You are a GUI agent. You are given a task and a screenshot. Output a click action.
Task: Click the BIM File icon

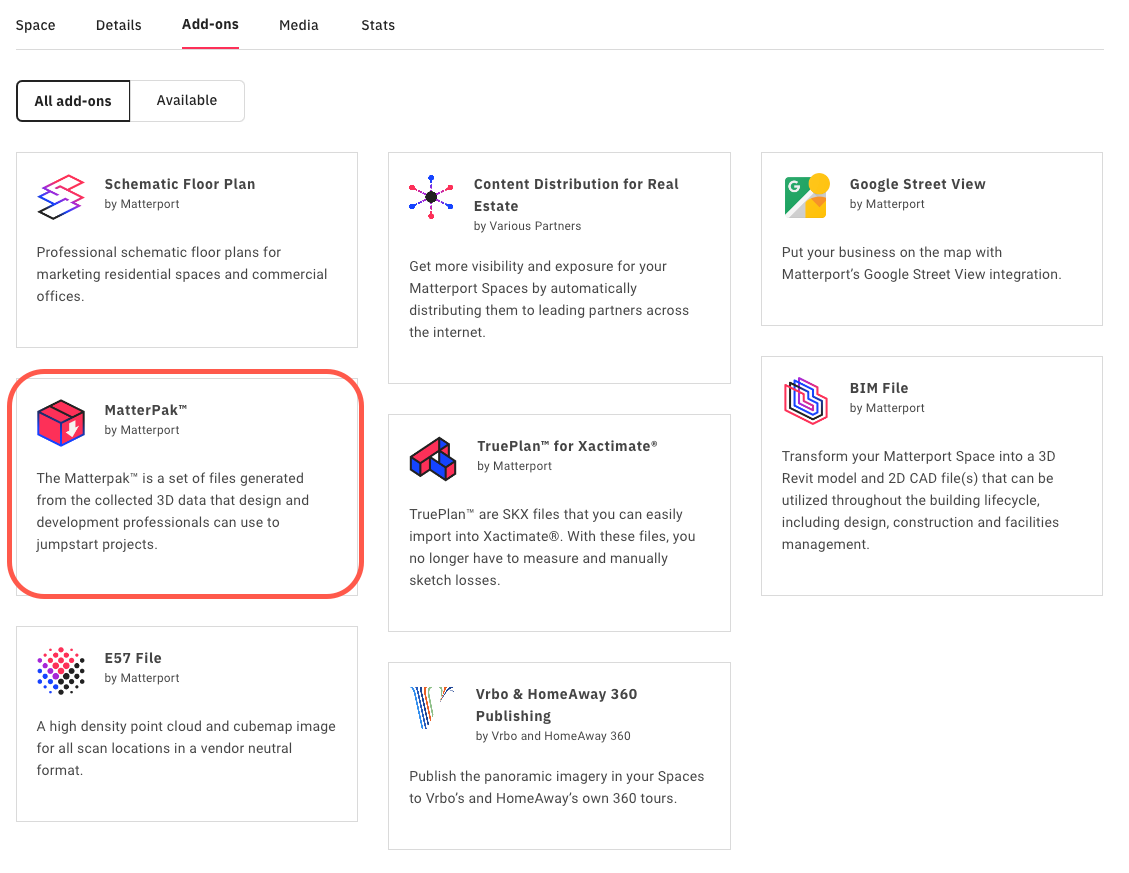806,400
